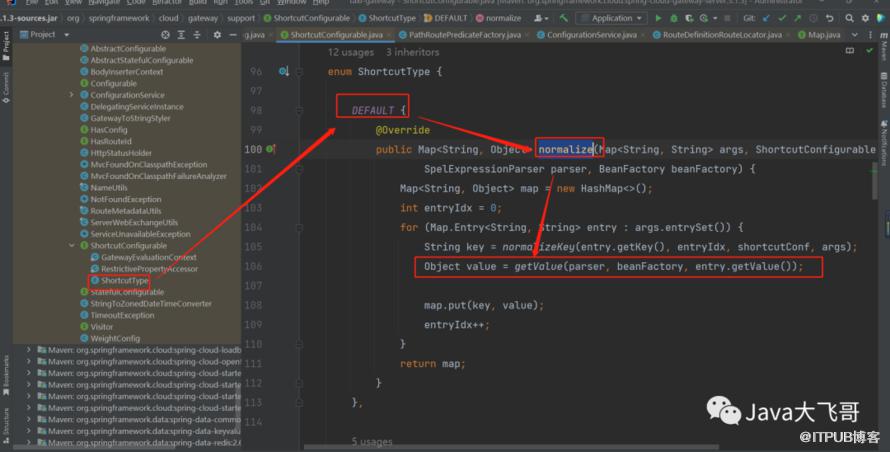Open Project panel options gear icon

click(218, 35)
